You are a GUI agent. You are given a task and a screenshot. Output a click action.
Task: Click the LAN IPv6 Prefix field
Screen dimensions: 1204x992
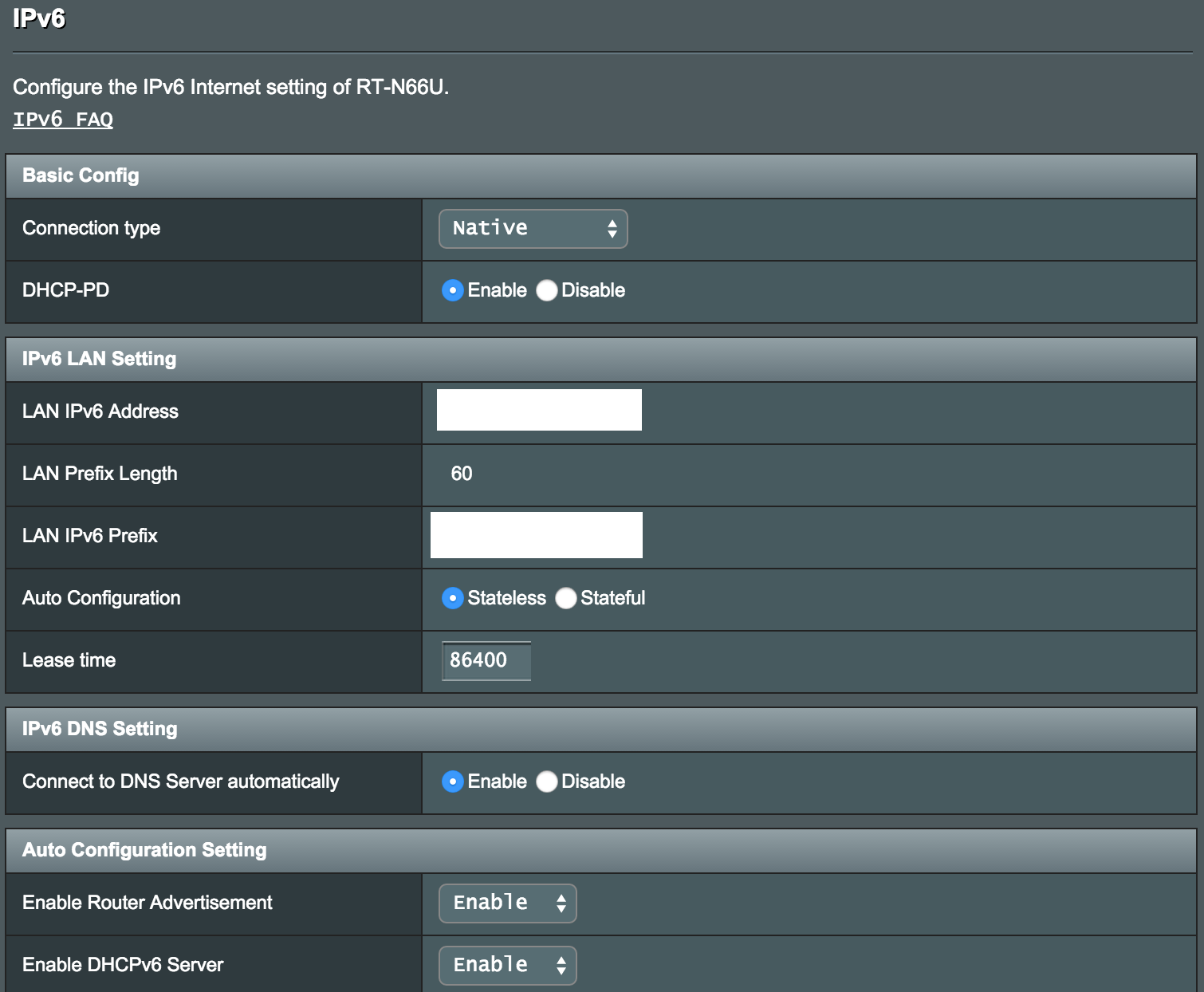pyautogui.click(x=537, y=535)
